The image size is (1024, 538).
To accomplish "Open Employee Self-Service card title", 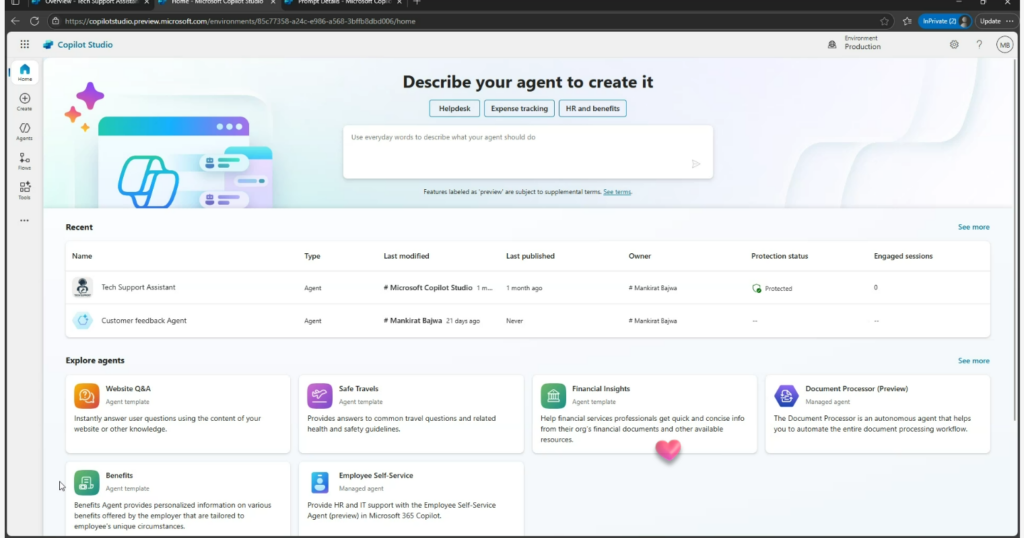I will (376, 475).
